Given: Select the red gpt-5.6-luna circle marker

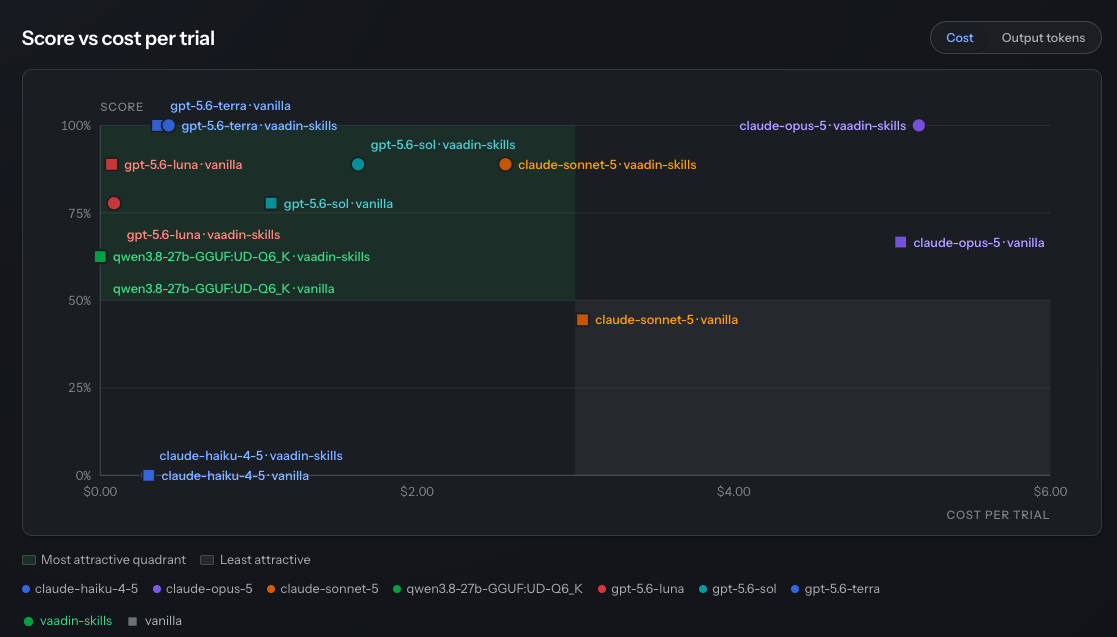Looking at the screenshot, I should tap(114, 203).
